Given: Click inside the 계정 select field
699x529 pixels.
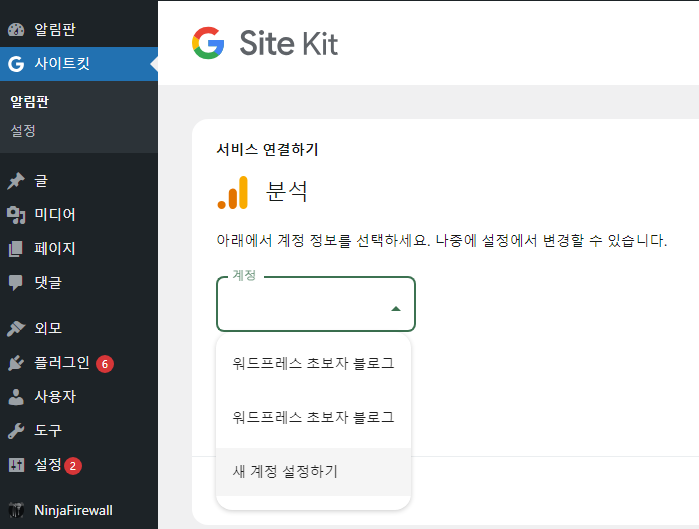Looking at the screenshot, I should pyautogui.click(x=316, y=304).
